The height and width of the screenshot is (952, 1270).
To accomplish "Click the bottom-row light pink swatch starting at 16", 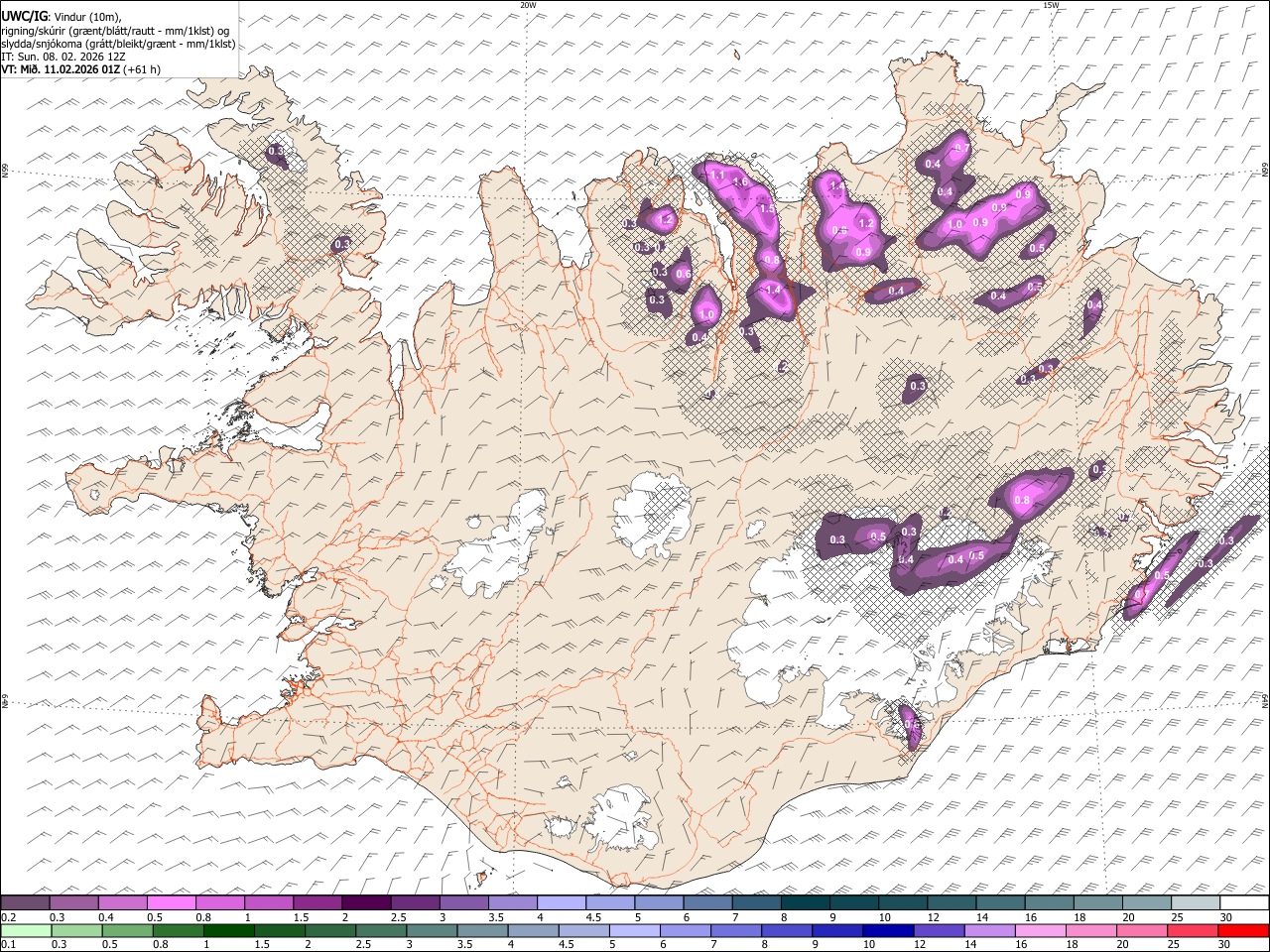I will tap(1041, 930).
